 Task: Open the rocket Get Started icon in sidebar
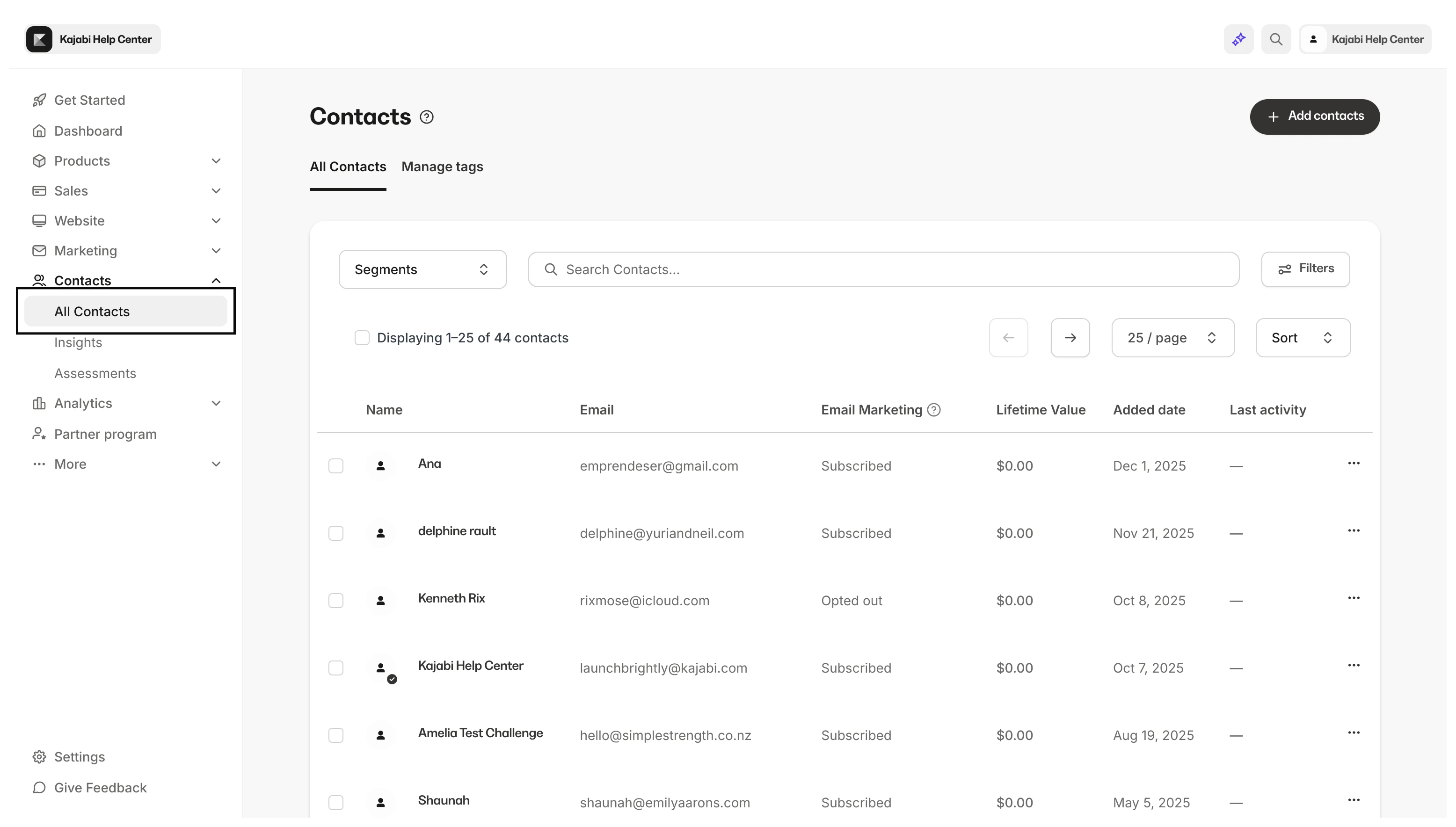(39, 99)
